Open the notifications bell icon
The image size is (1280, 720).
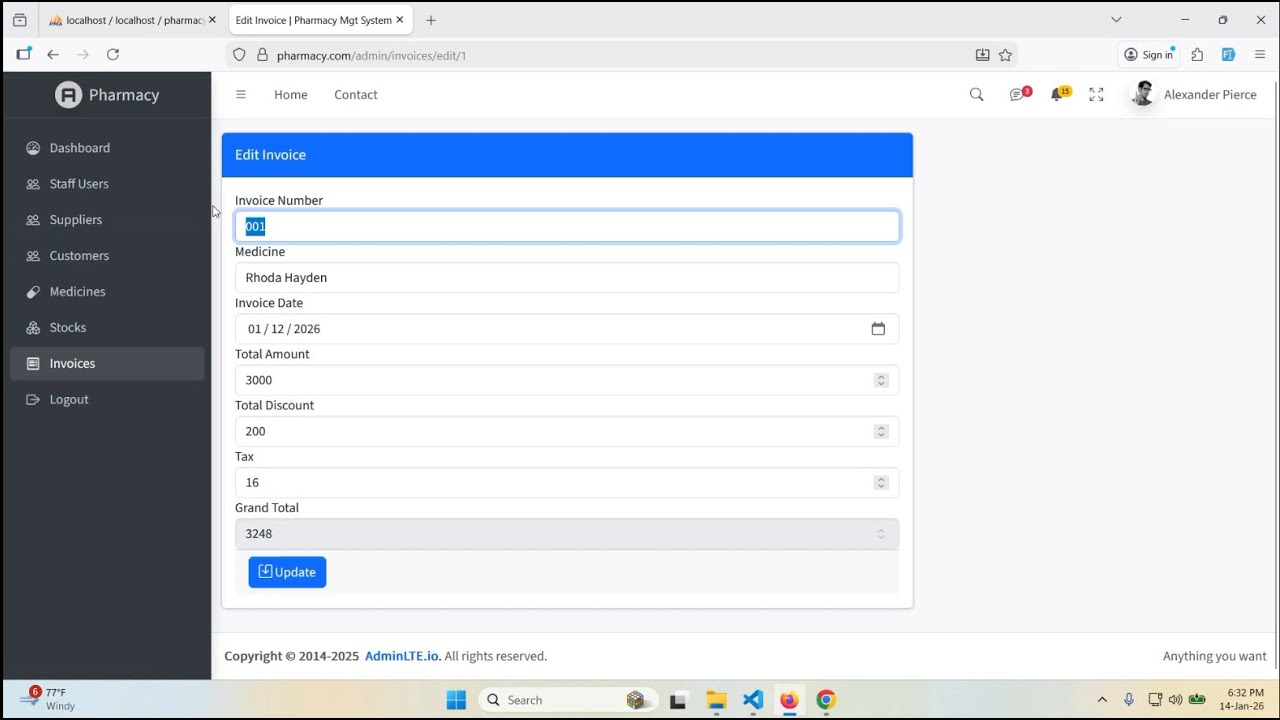1058,95
